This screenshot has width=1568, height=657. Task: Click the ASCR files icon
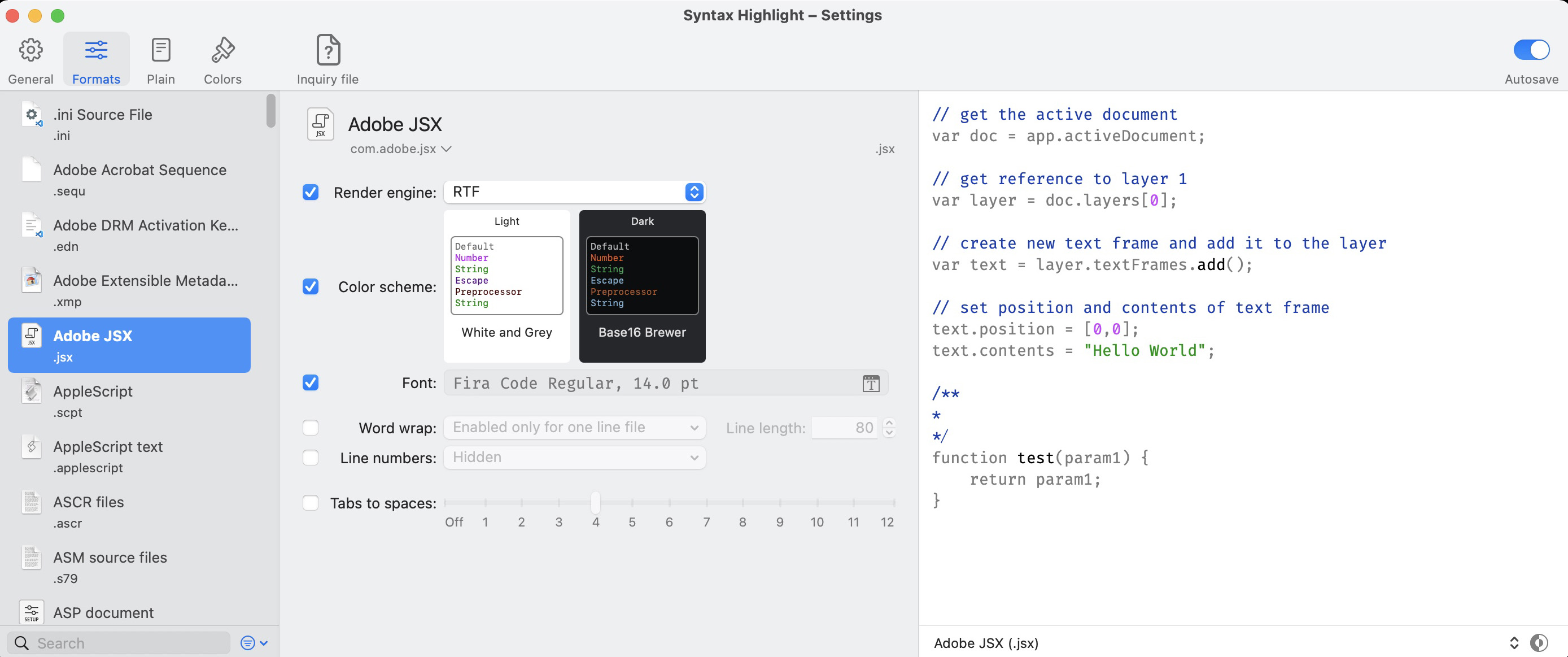(32, 502)
